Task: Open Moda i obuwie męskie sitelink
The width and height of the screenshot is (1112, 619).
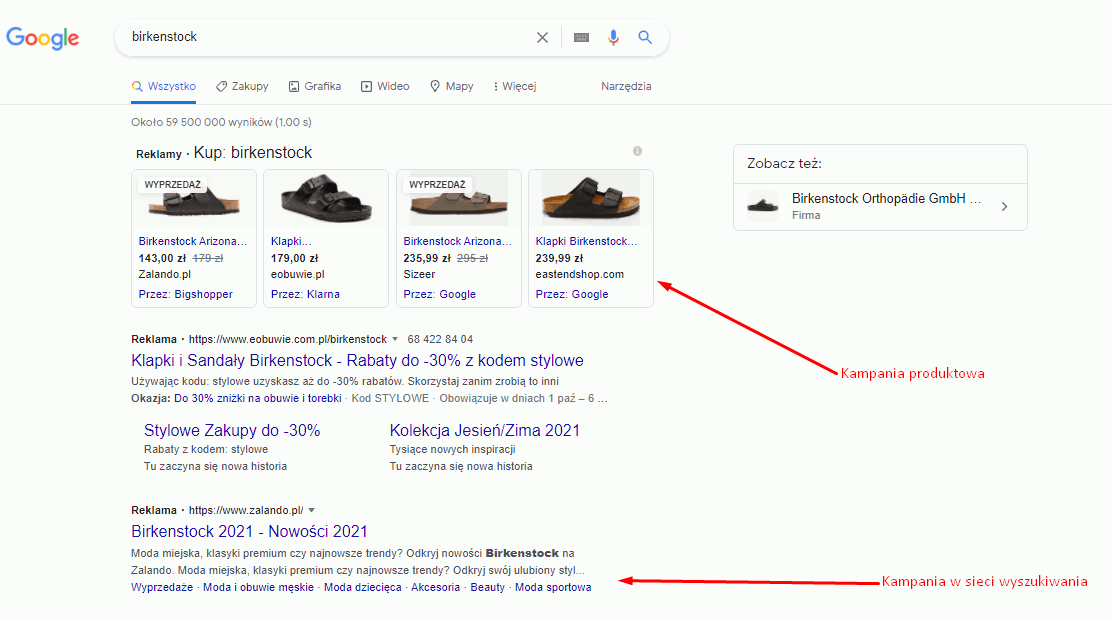Action: coord(258,587)
